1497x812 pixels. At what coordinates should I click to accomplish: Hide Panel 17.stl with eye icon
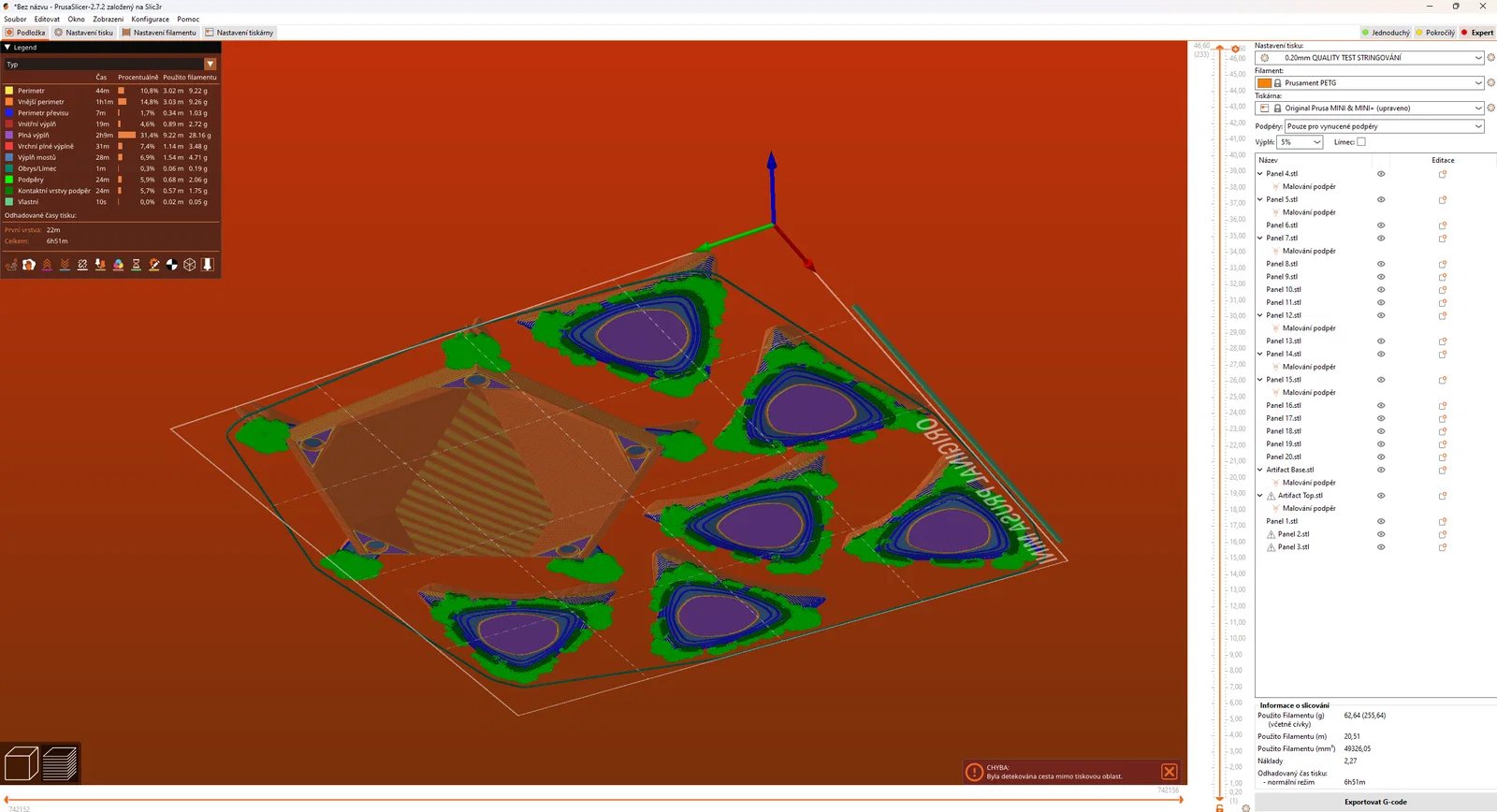(1381, 419)
